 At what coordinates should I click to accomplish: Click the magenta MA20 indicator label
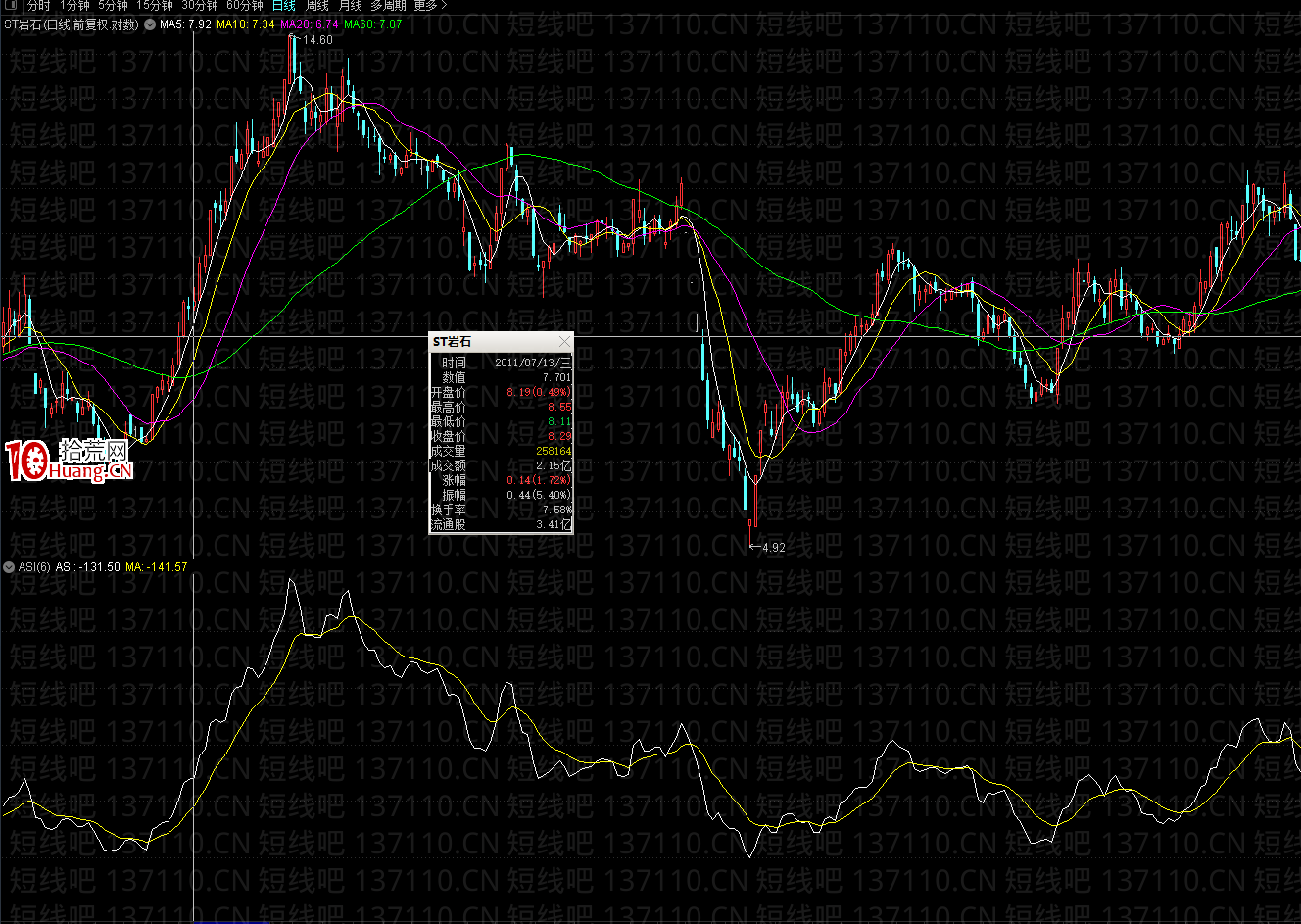pos(309,24)
